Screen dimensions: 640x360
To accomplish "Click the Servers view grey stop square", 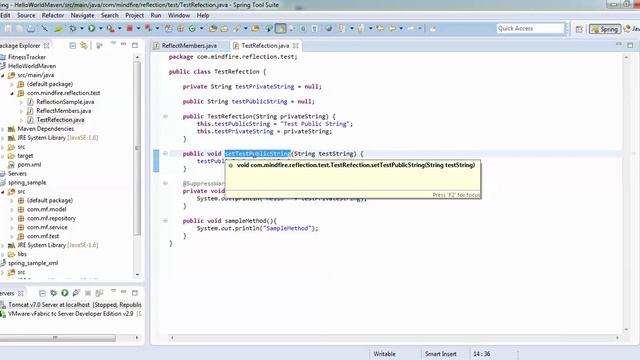I will click(88, 293).
